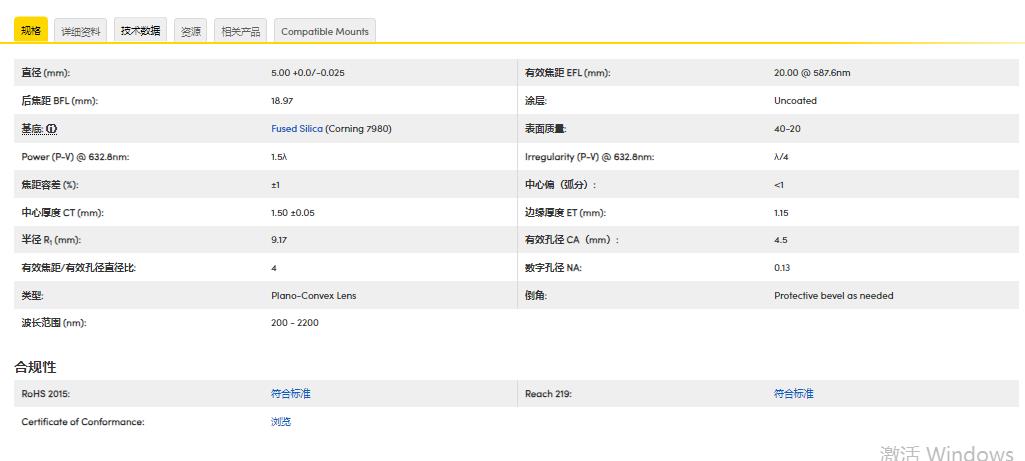Click the wavelength range value 200 - 2200
Screen dimensions: 1025x461
[295, 323]
